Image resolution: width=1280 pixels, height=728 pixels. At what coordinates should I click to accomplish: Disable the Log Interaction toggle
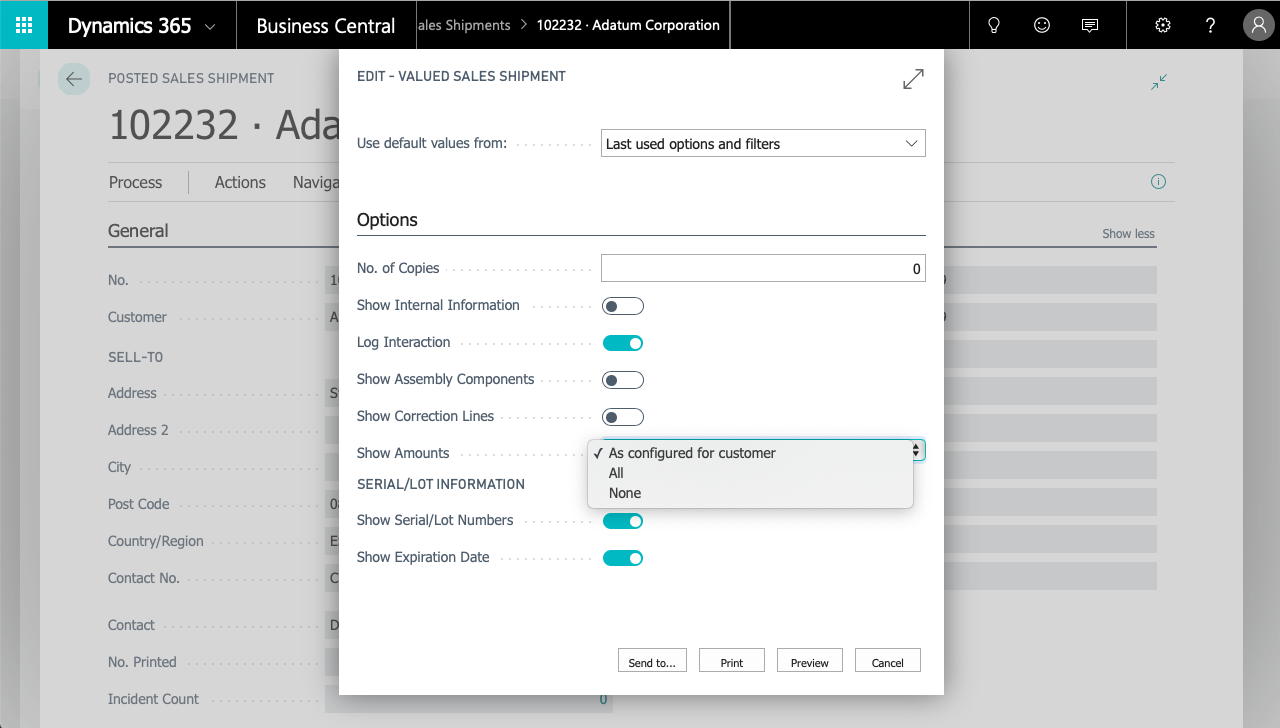623,342
